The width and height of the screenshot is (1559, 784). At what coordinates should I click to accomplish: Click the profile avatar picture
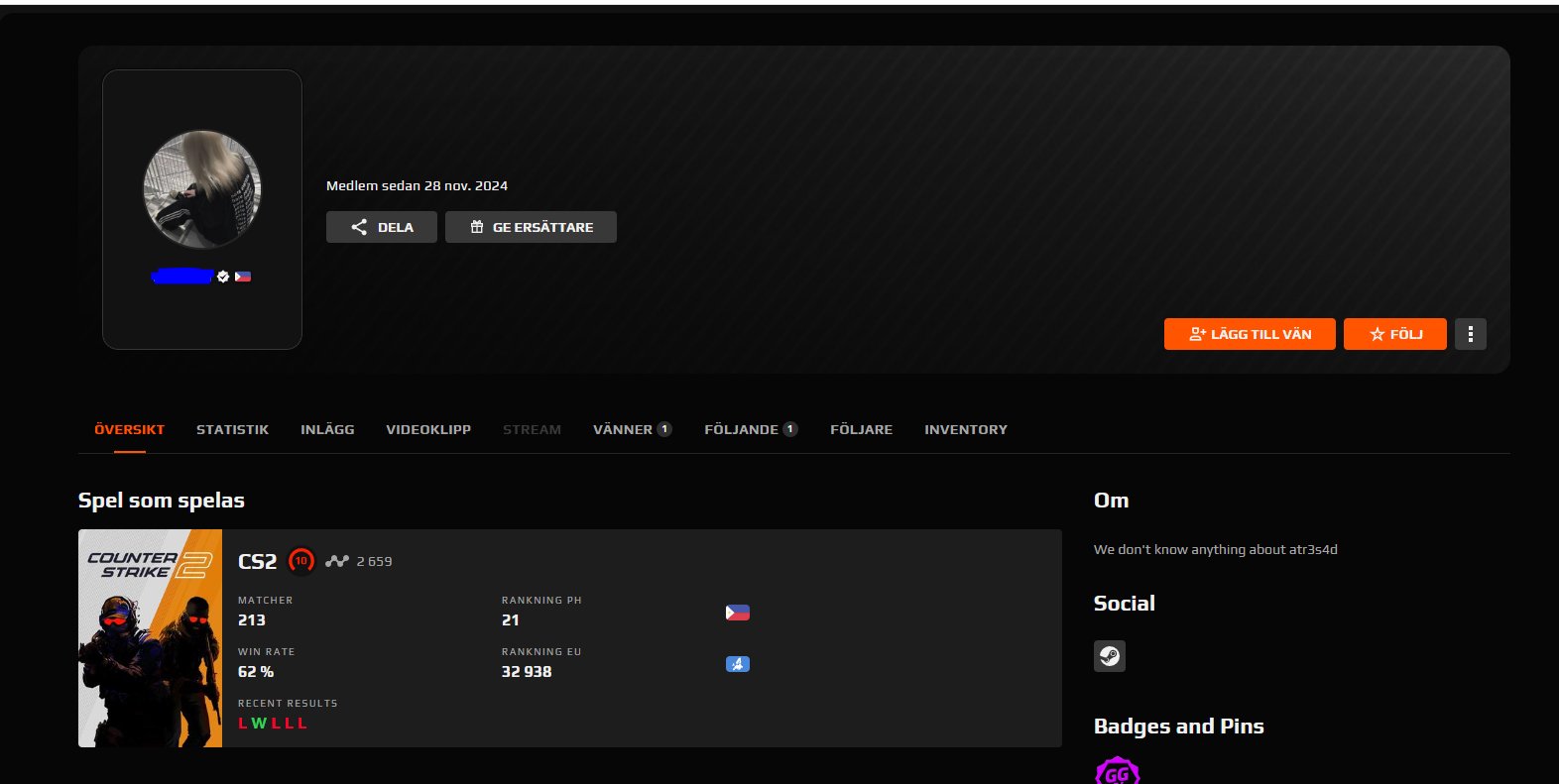coord(202,188)
